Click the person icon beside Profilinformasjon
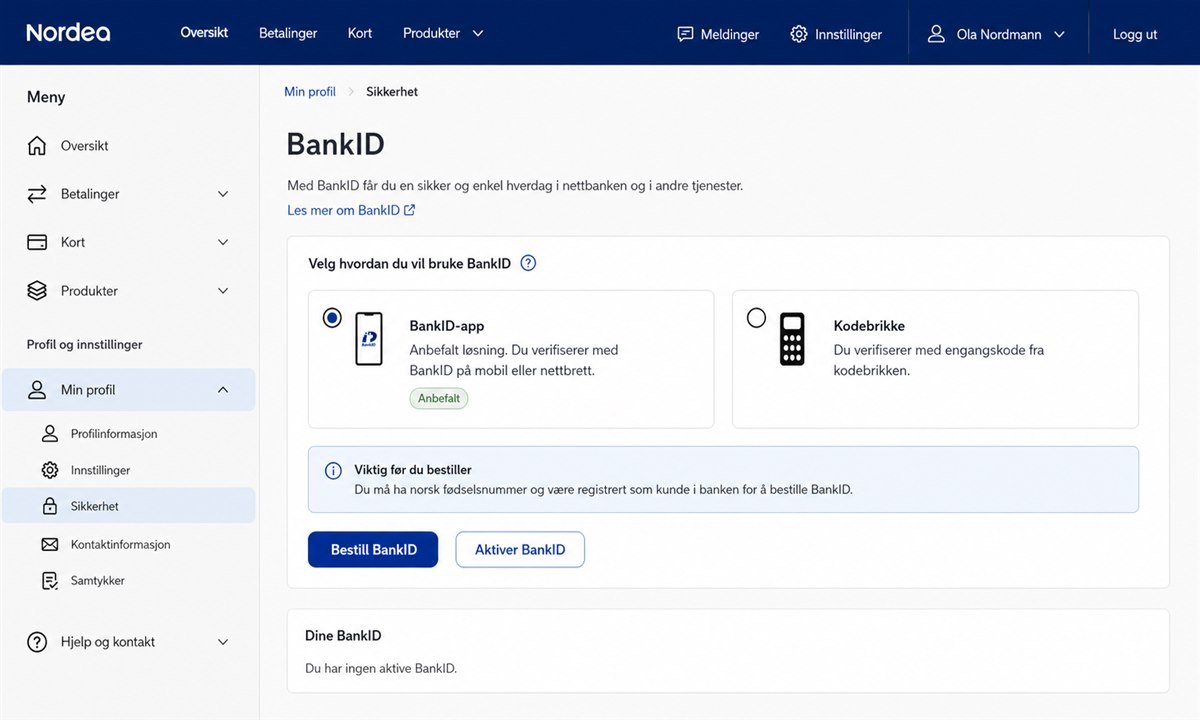This screenshot has width=1200, height=720. pos(50,434)
